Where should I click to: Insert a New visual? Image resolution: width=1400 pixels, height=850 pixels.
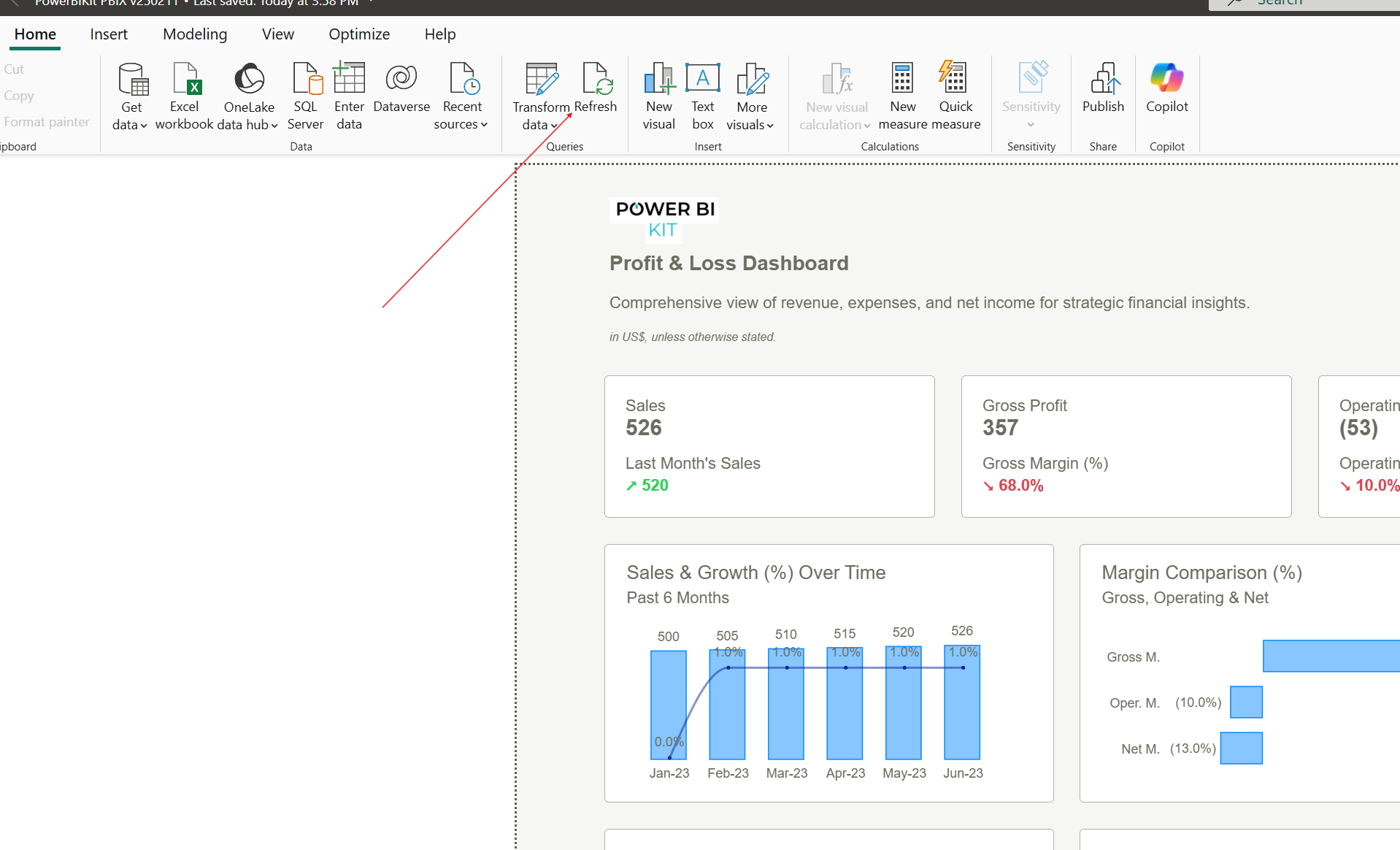pyautogui.click(x=659, y=96)
